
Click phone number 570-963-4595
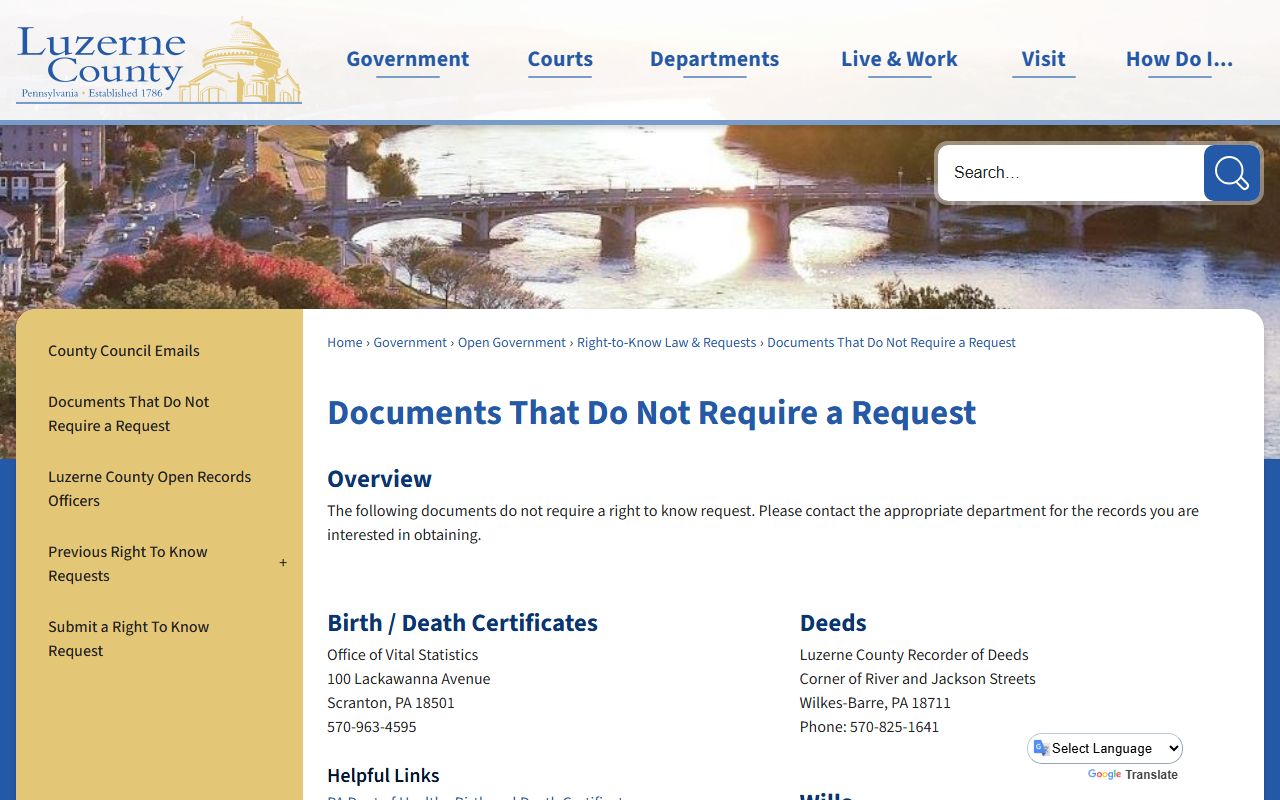[372, 727]
